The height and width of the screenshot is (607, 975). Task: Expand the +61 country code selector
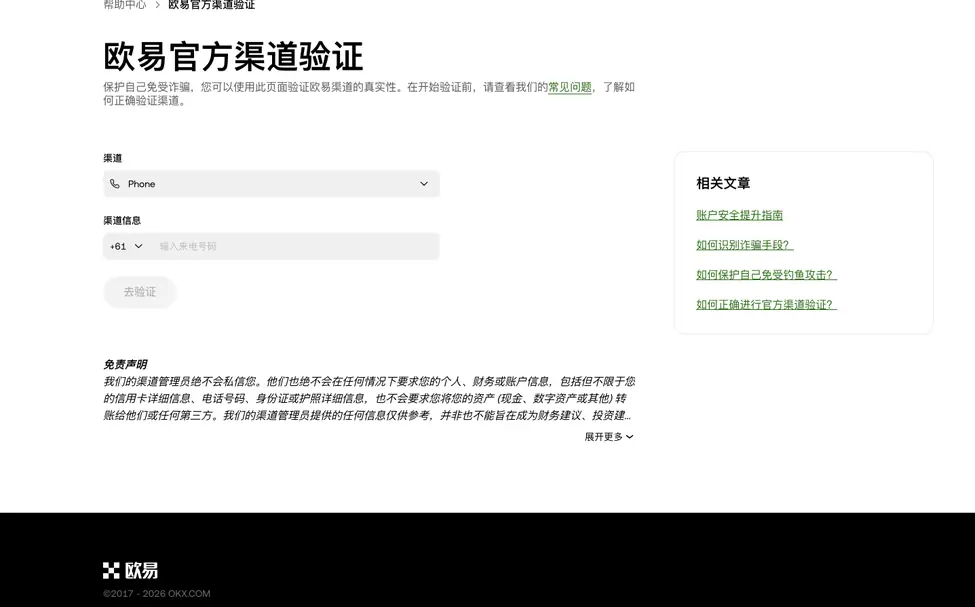(x=126, y=246)
